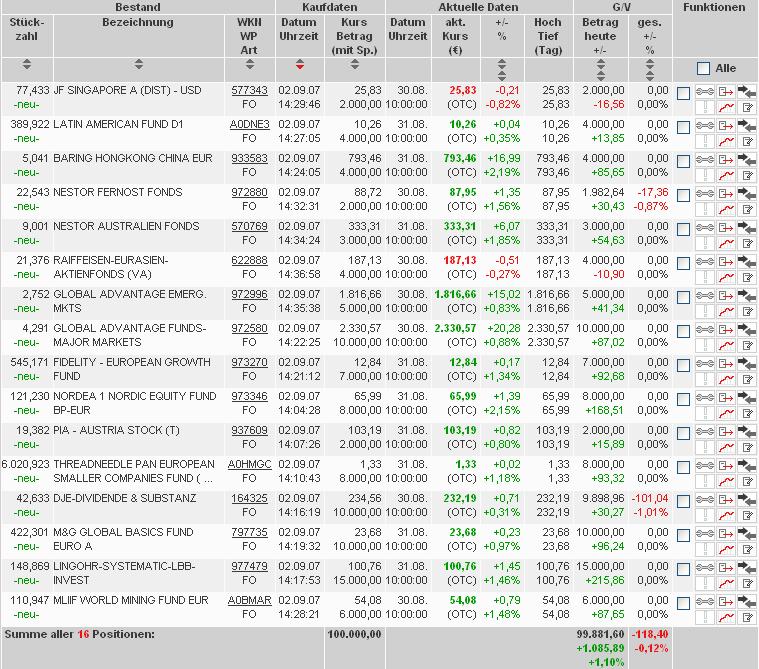Show chart for NESTOR AUSTRALIEN FONDS

(726, 243)
